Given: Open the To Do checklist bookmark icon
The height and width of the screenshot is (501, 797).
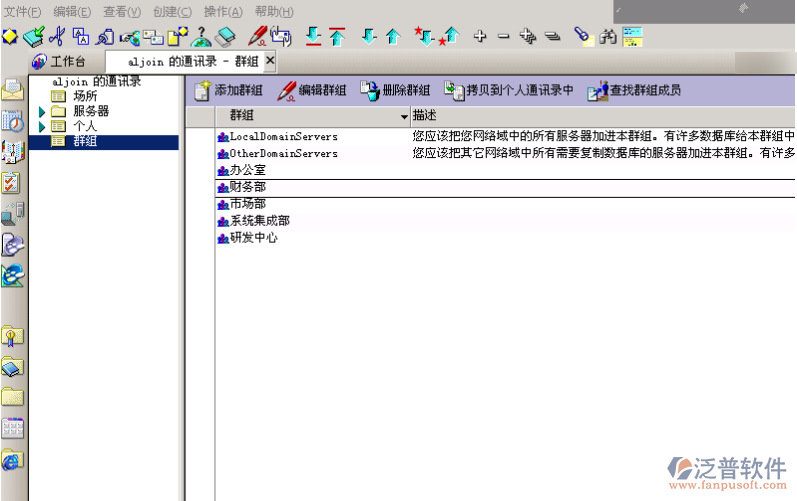Looking at the screenshot, I should (x=12, y=182).
